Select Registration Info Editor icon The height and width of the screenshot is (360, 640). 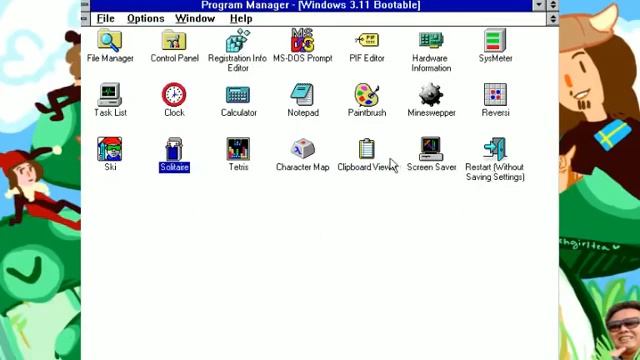coord(238,40)
